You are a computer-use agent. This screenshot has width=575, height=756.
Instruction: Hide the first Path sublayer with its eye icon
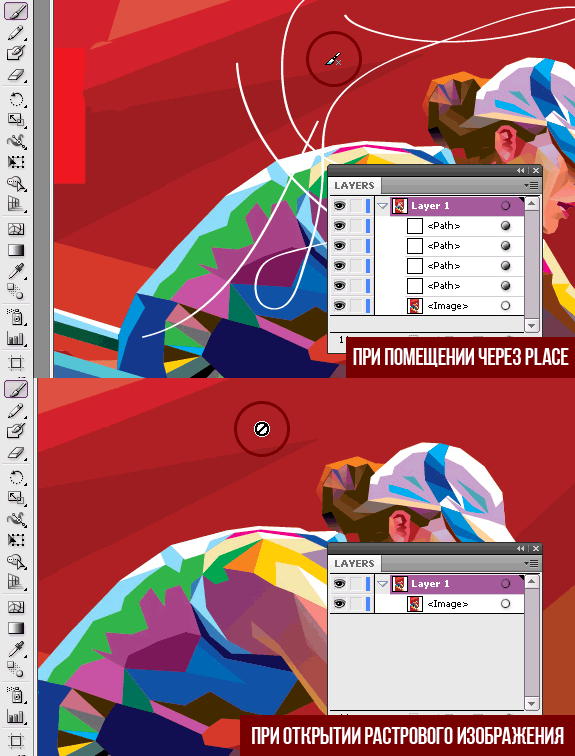pos(339,226)
